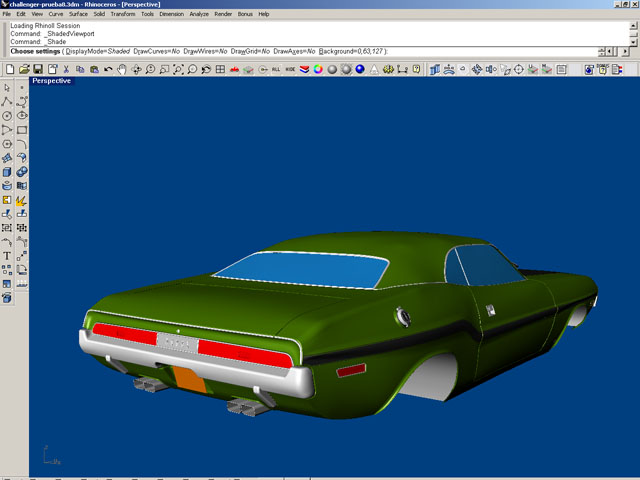Click the Render preview sphere icon
The width and height of the screenshot is (640, 480).
click(x=346, y=69)
